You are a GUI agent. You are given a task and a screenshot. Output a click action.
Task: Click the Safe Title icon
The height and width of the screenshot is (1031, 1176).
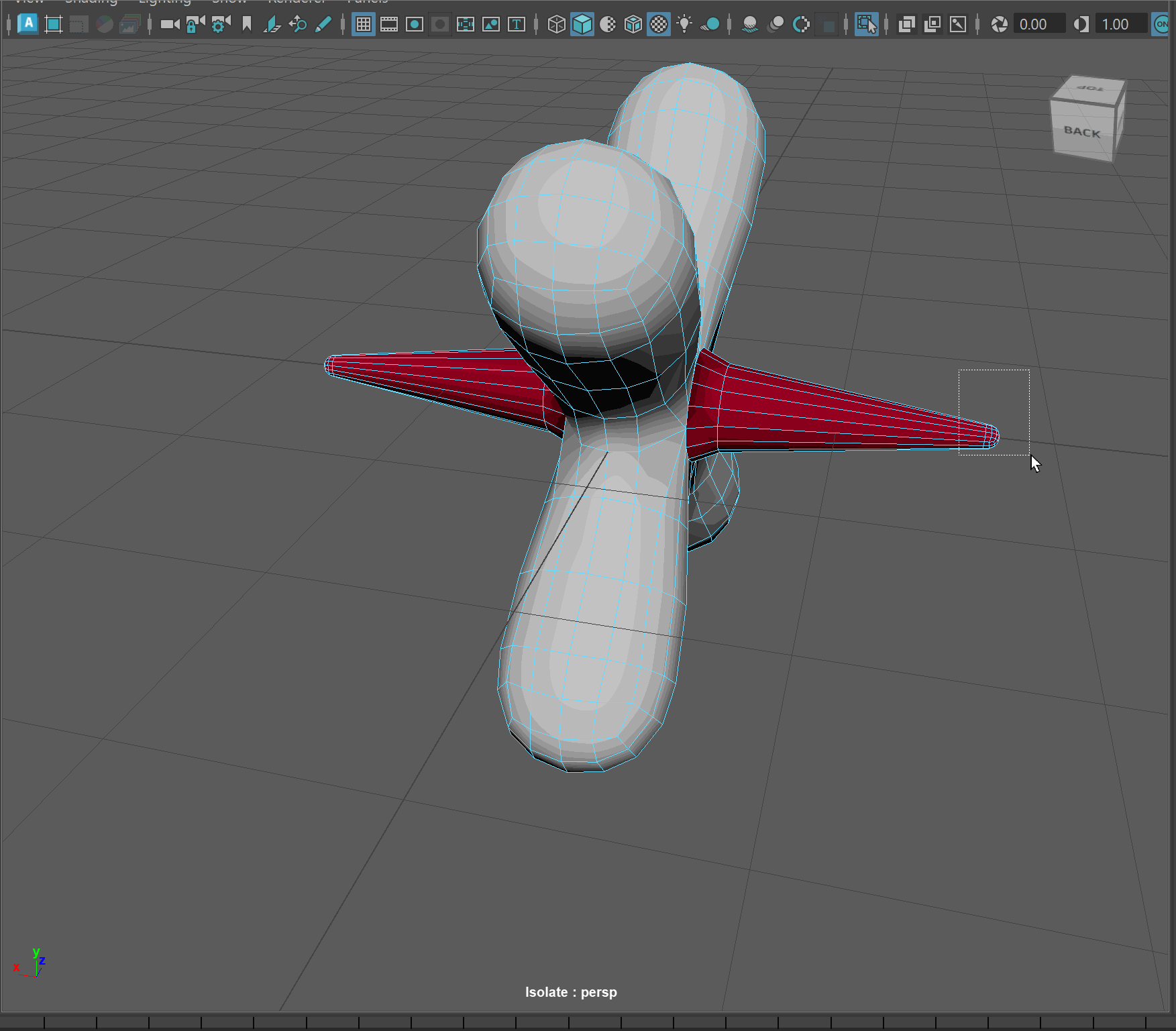tap(516, 25)
